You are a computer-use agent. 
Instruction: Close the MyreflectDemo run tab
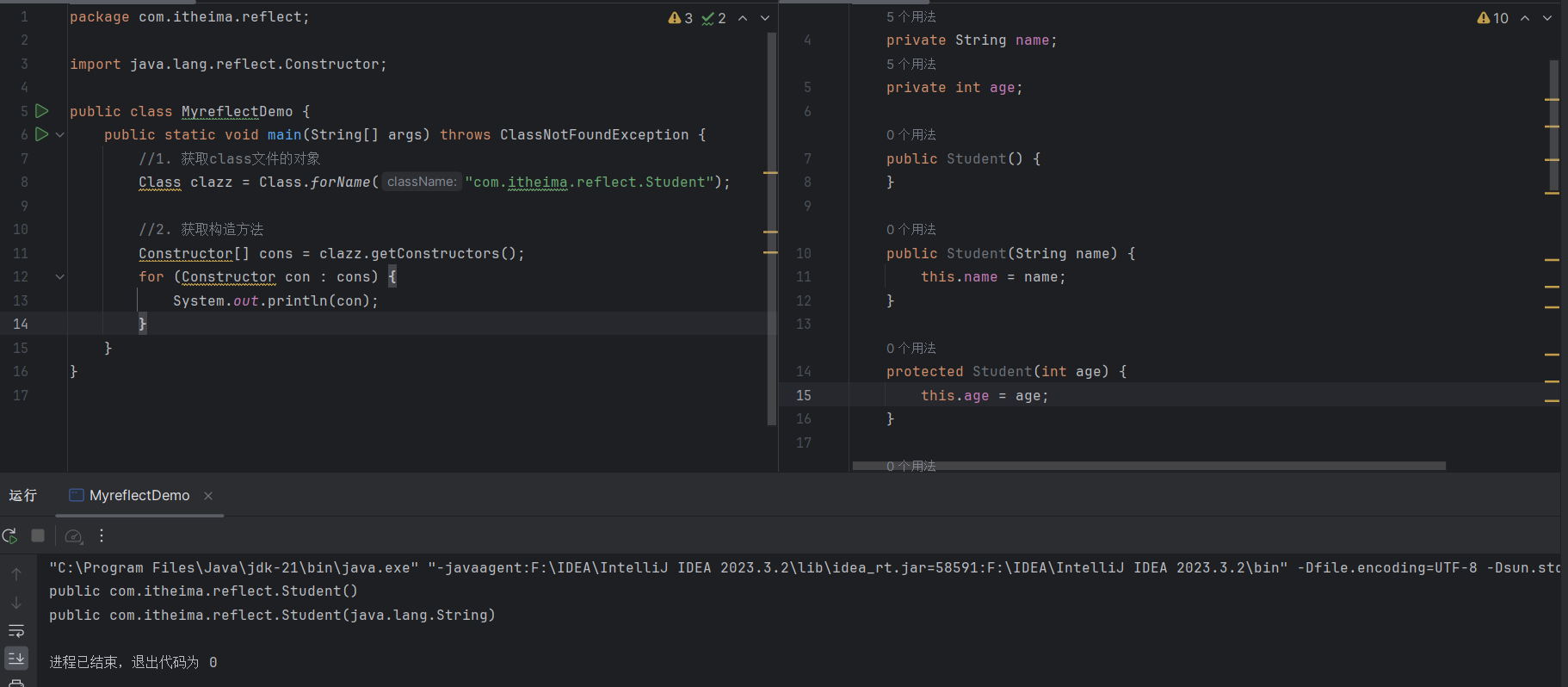click(208, 496)
